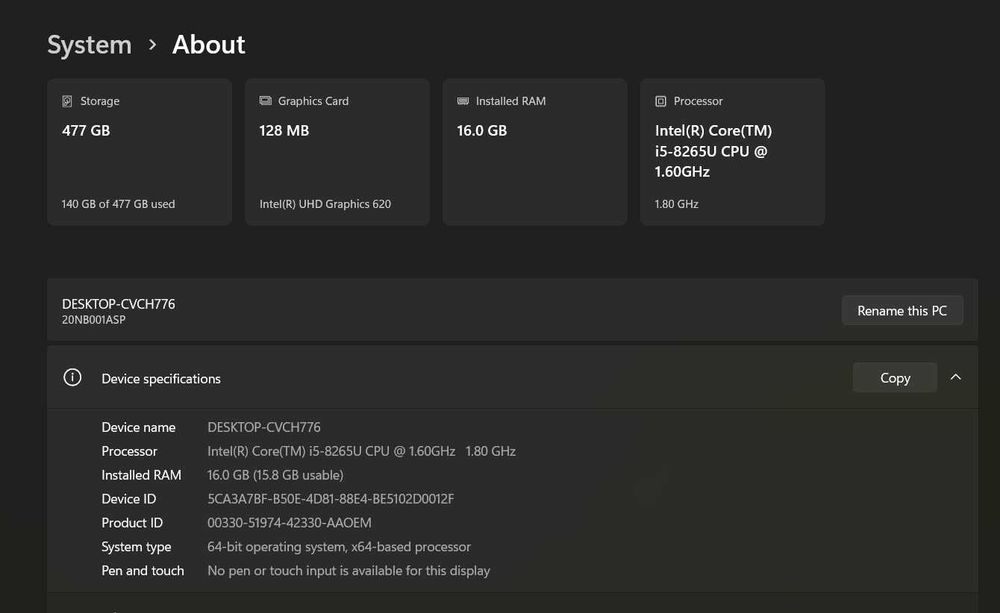Go back to System in breadcrumb
Viewport: 1000px width, 613px height.
click(89, 45)
